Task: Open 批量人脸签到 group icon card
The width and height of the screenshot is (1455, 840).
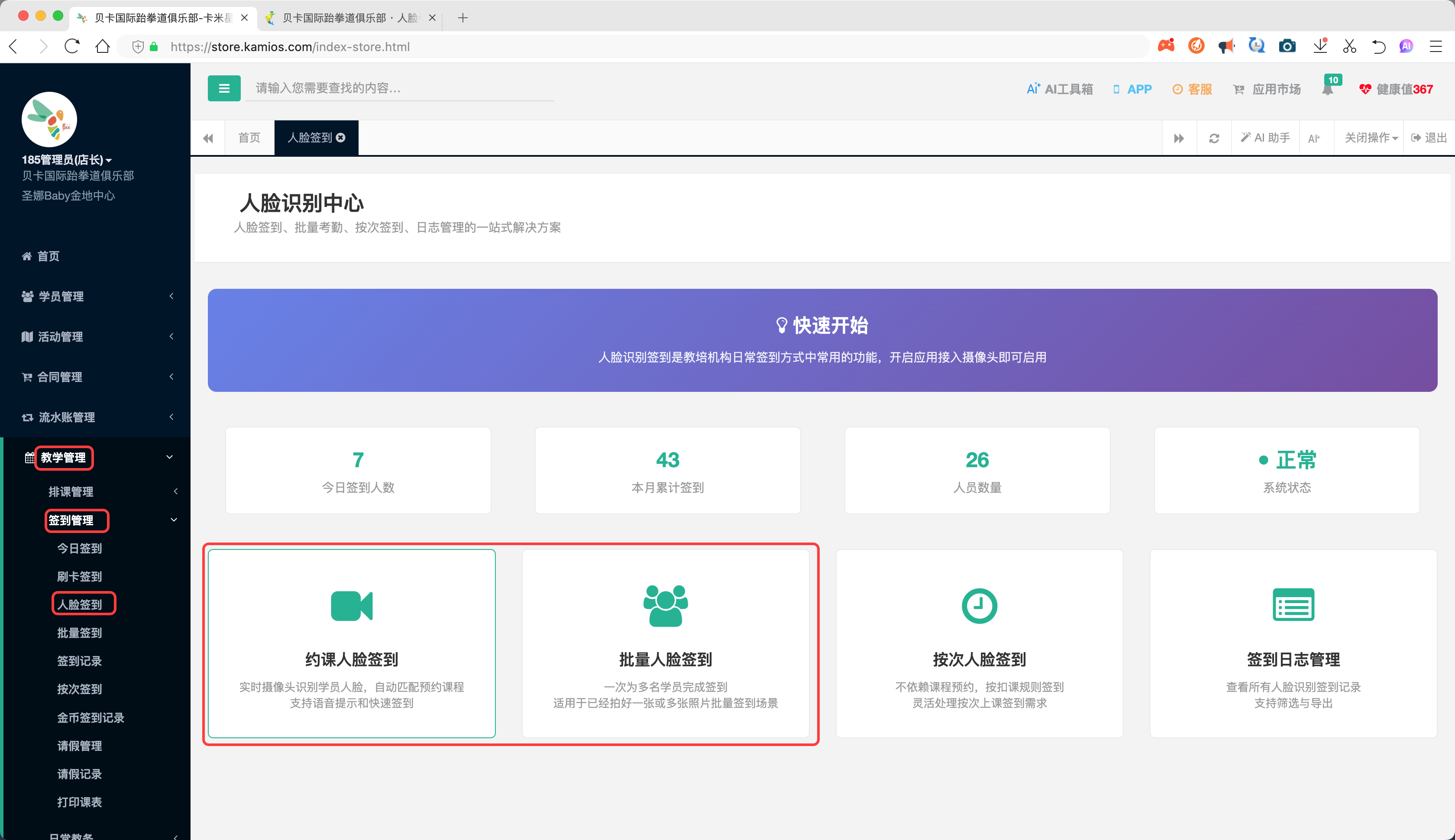Action: tap(665, 643)
